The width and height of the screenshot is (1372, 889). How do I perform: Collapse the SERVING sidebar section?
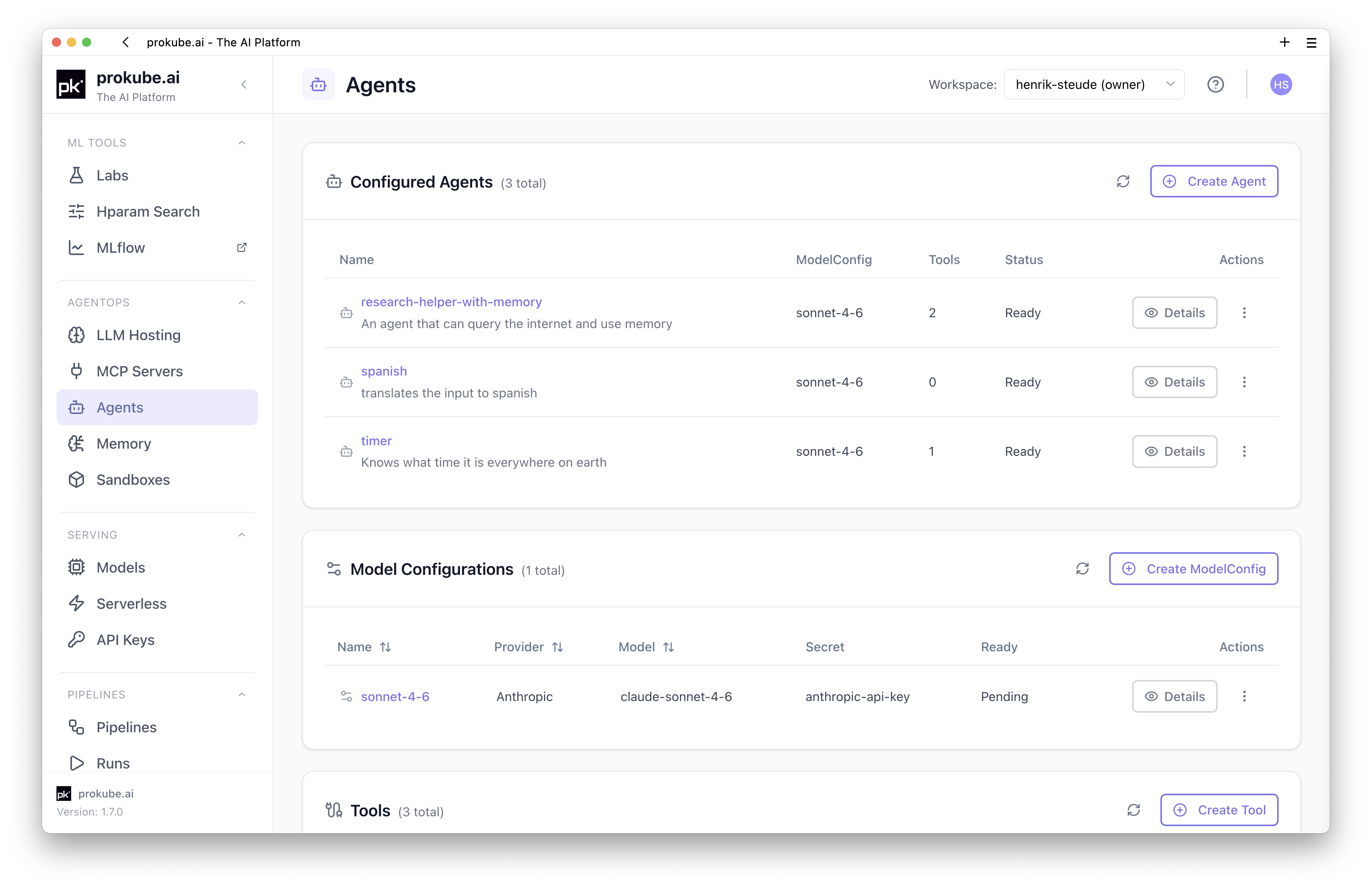click(x=242, y=535)
